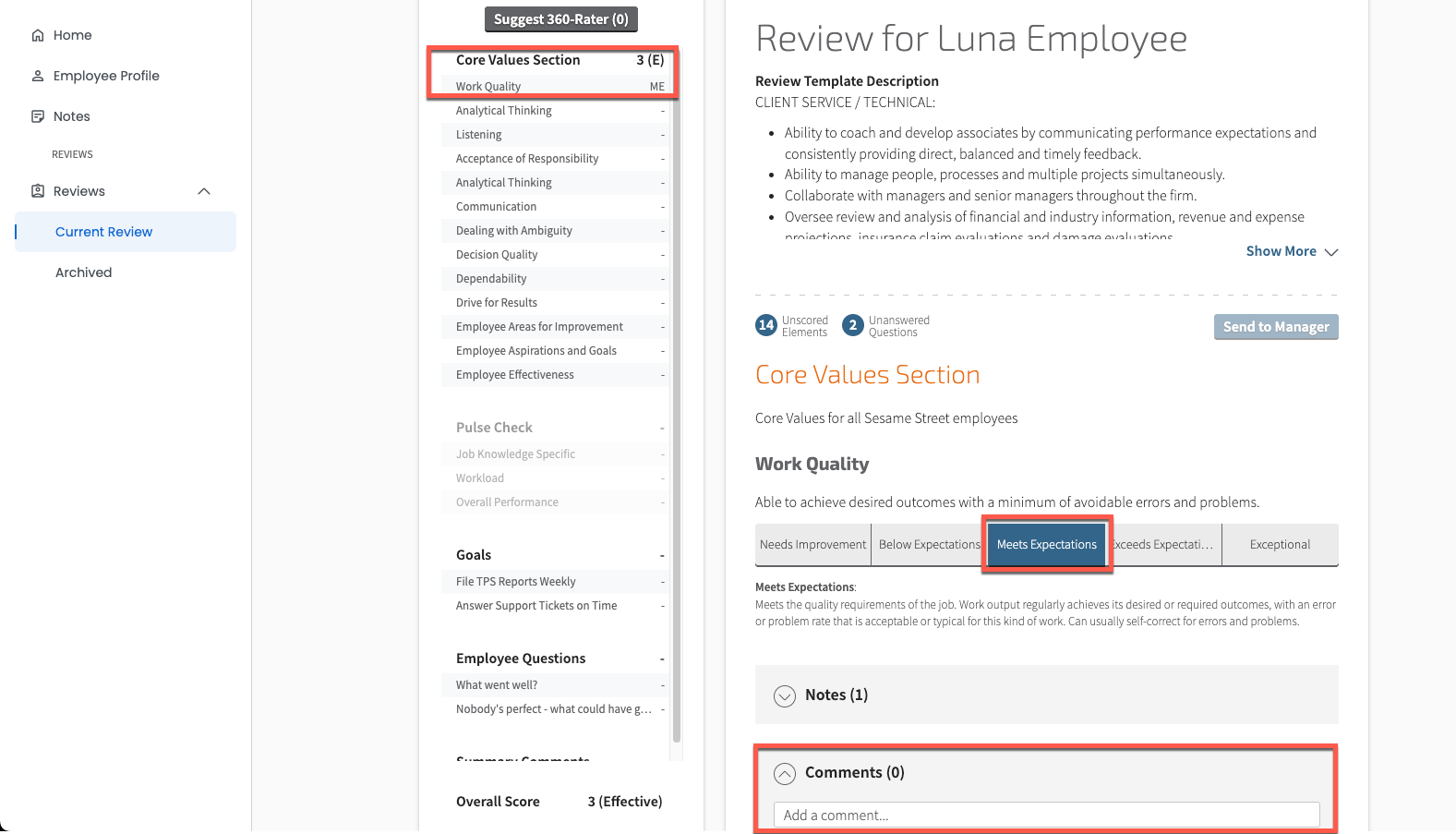Viewport: 1456px width, 834px height.
Task: Collapse the Reviews menu chevron
Action: coord(204,191)
